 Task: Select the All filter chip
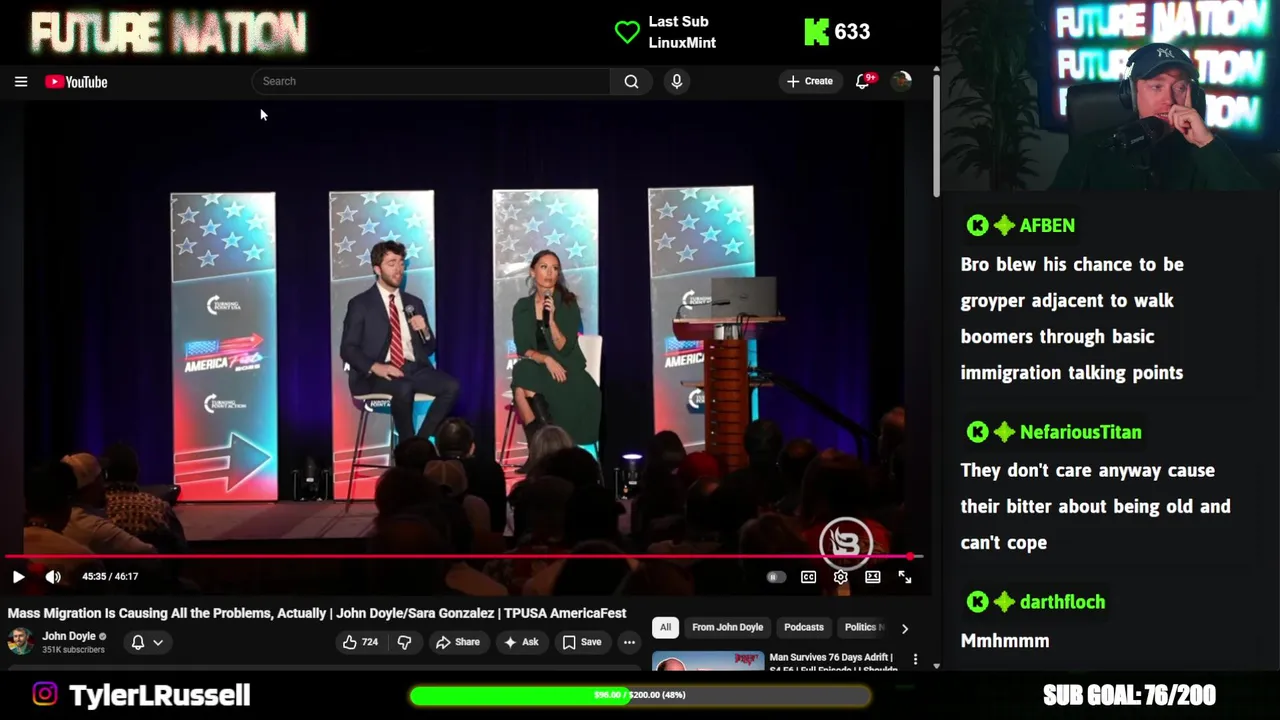pyautogui.click(x=665, y=627)
